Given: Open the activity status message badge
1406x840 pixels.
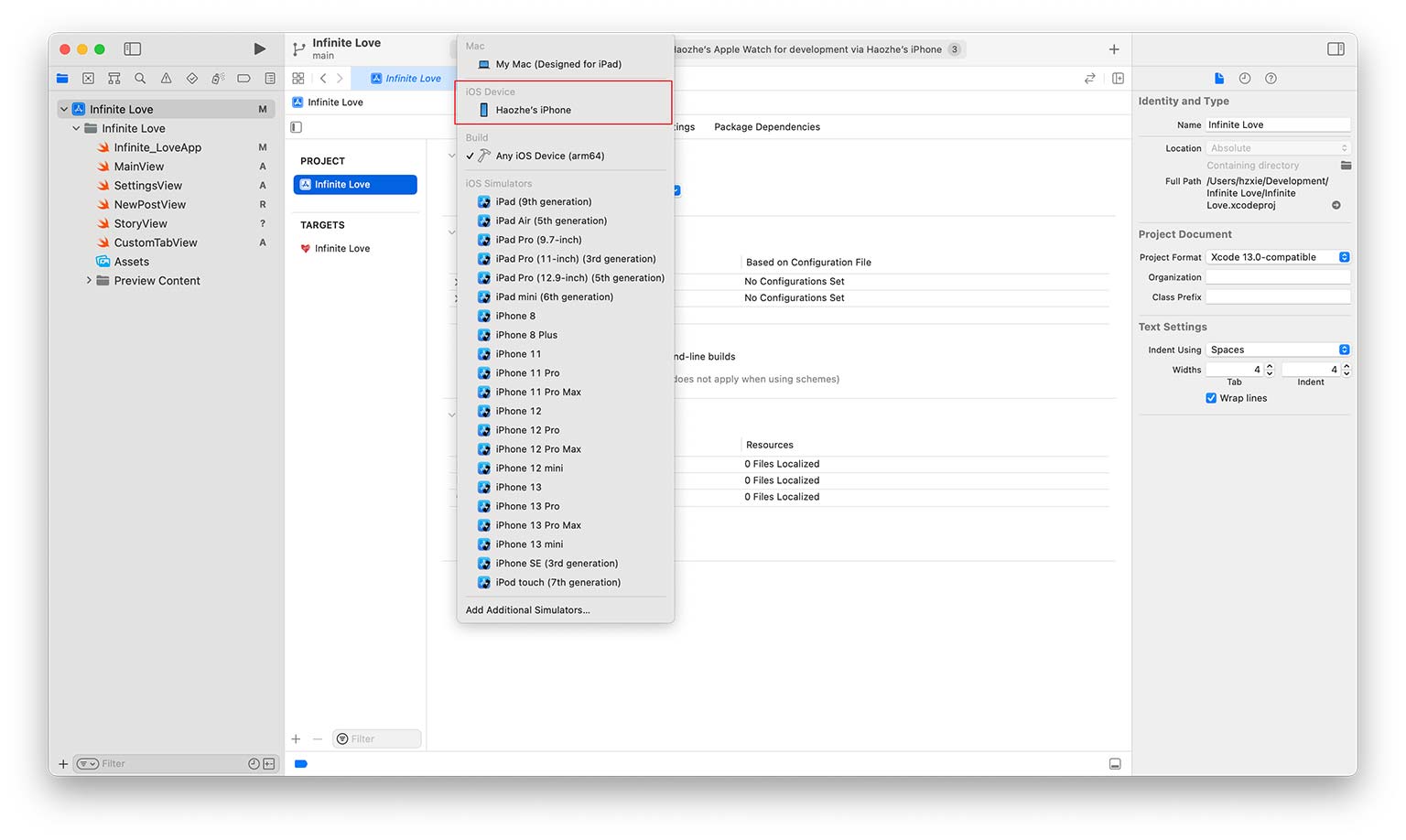Looking at the screenshot, I should coord(955,49).
